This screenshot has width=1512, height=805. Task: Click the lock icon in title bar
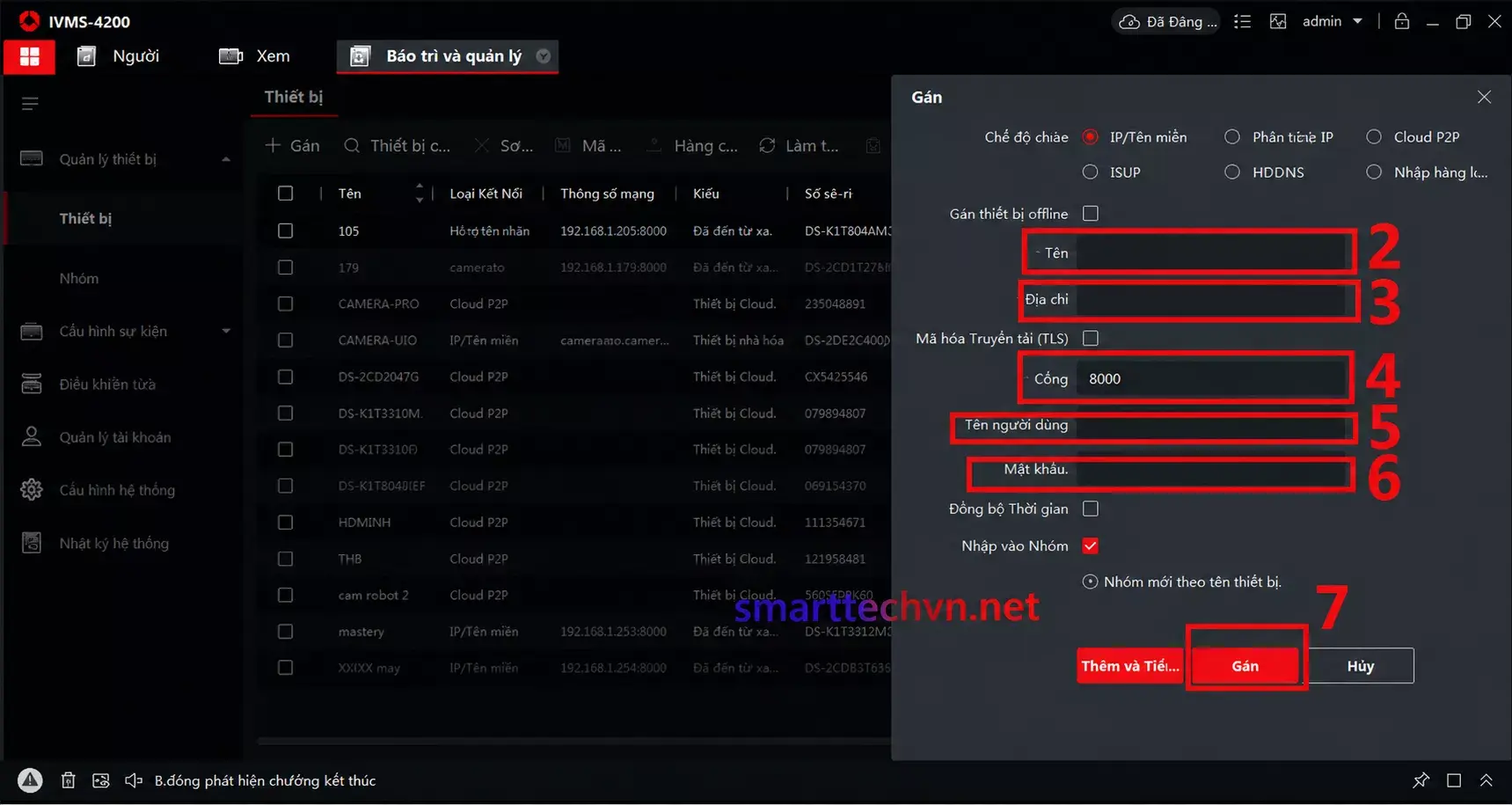click(x=1402, y=21)
